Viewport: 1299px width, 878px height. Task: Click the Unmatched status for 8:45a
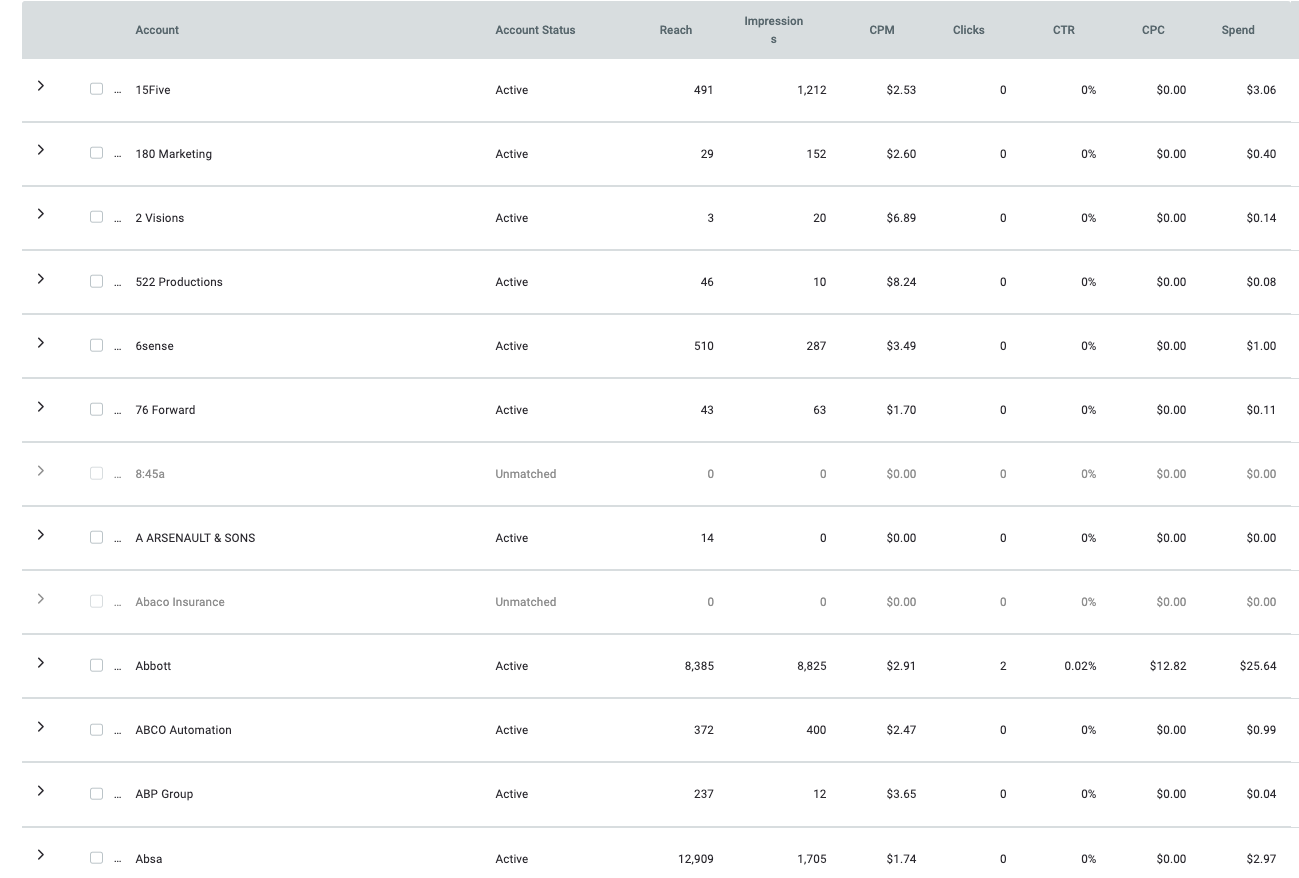pos(526,474)
